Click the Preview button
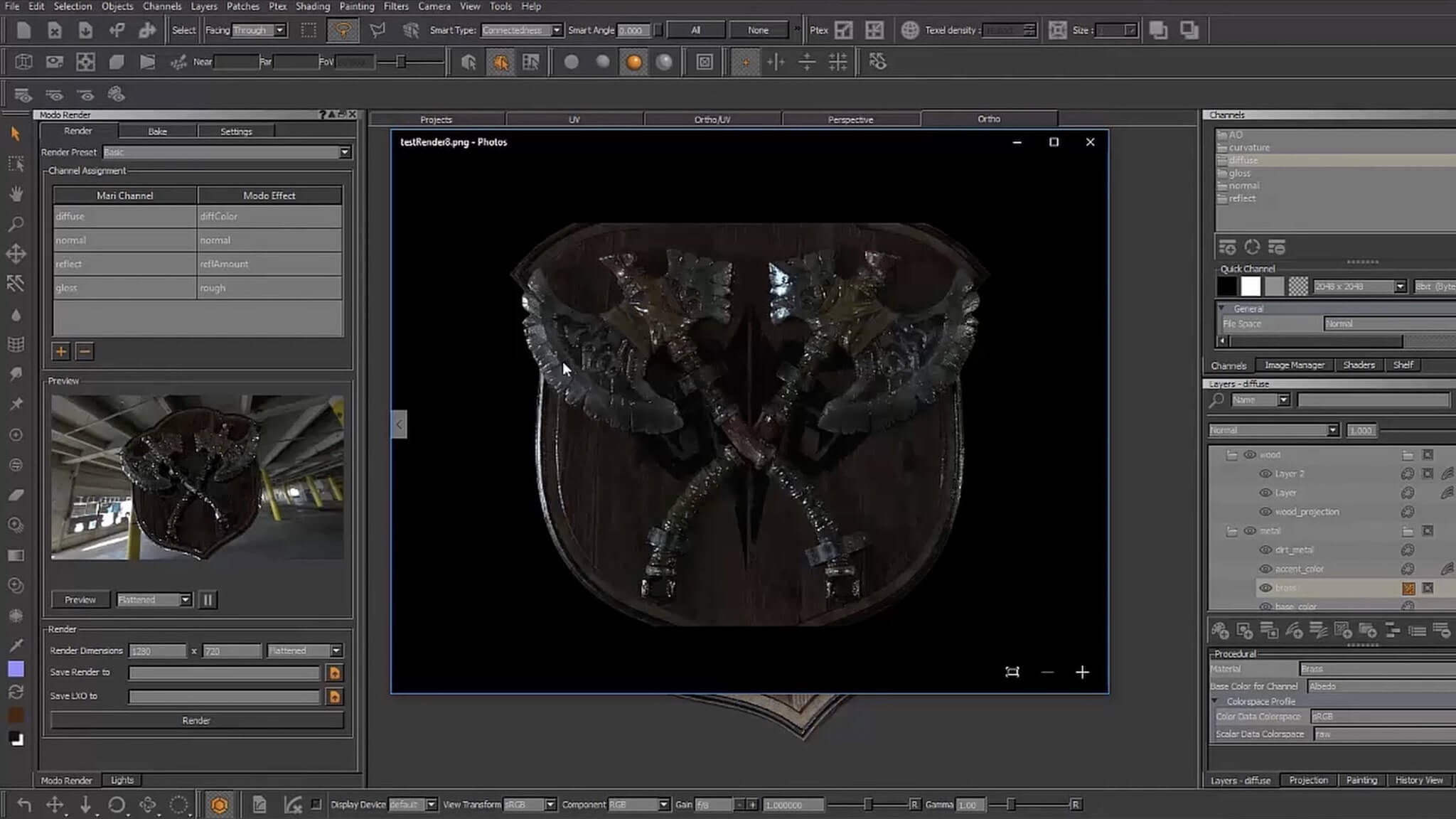1456x819 pixels. 80,600
